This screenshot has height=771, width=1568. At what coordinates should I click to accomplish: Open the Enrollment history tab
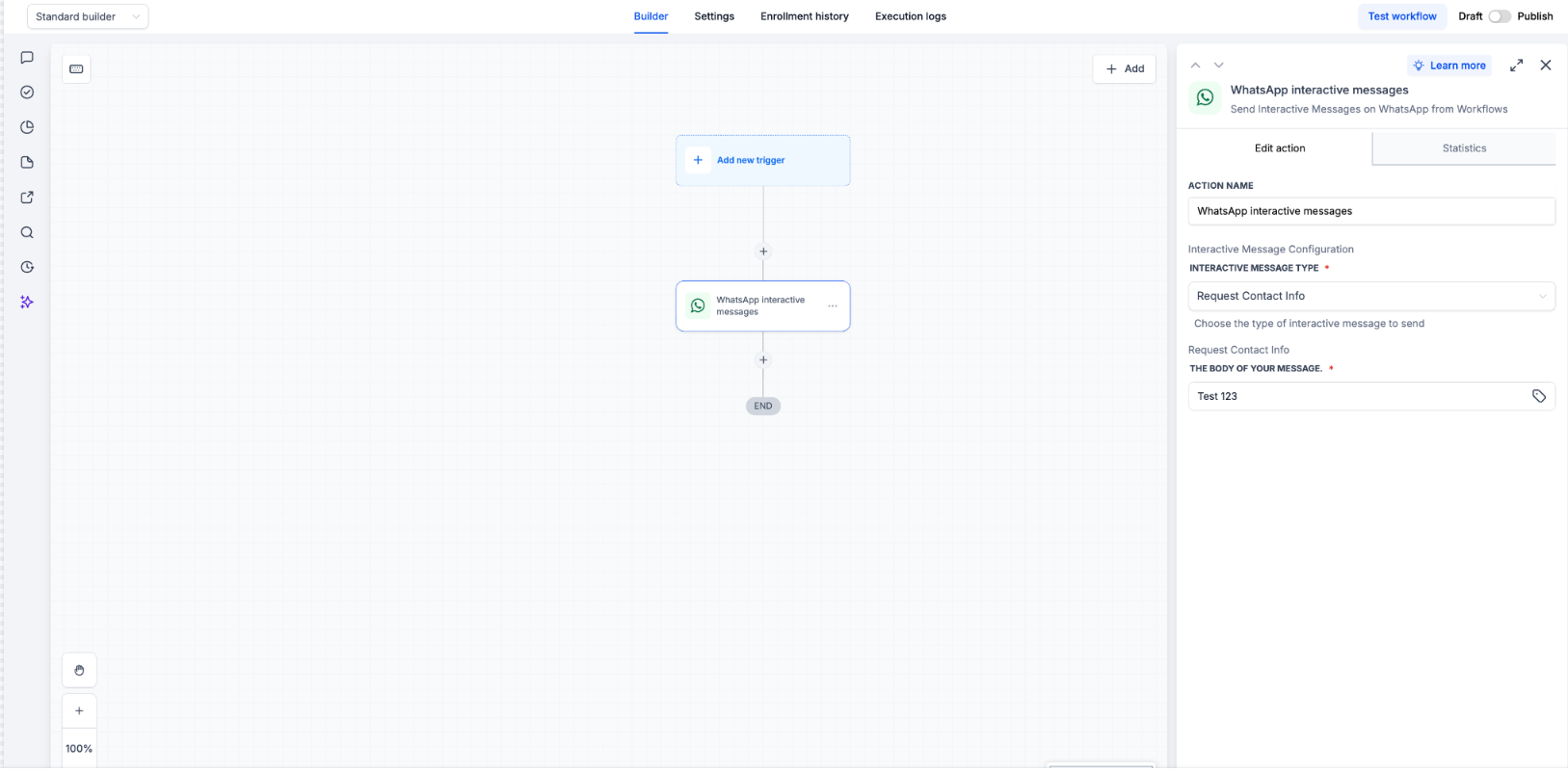point(805,16)
